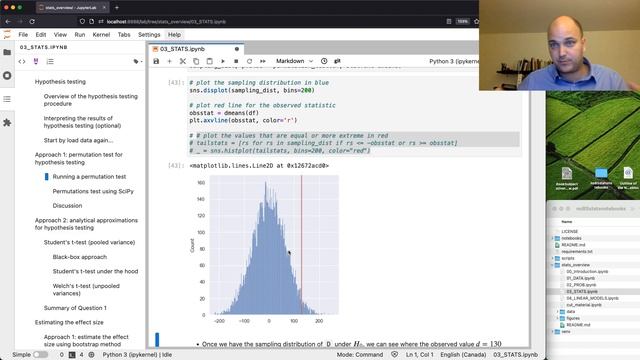Click the terminal count icon in status bar
The image size is (640, 360).
[x=72, y=355]
